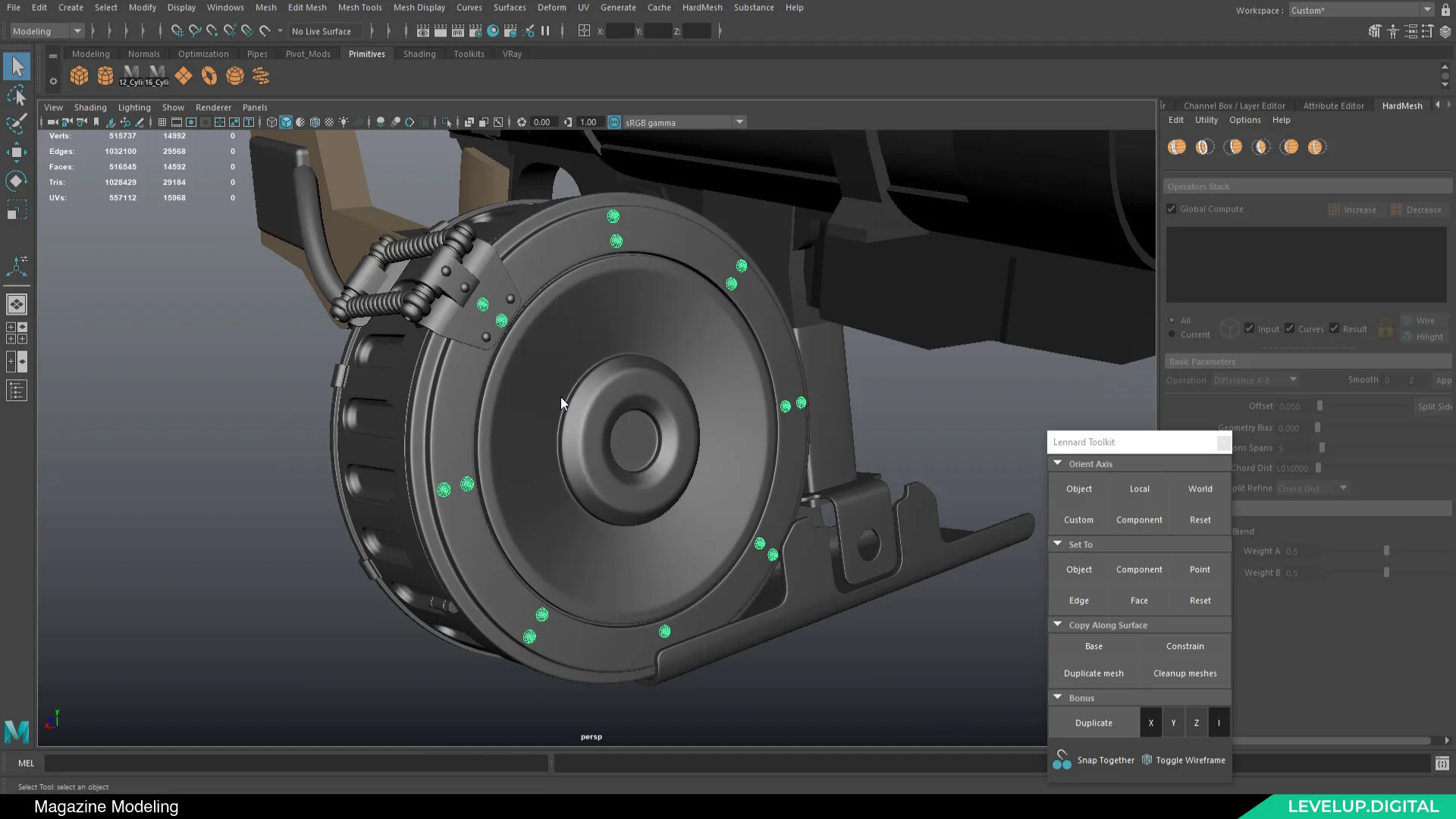Toggle Result checkbox in operators stack
The width and height of the screenshot is (1456, 819).
tap(1334, 328)
